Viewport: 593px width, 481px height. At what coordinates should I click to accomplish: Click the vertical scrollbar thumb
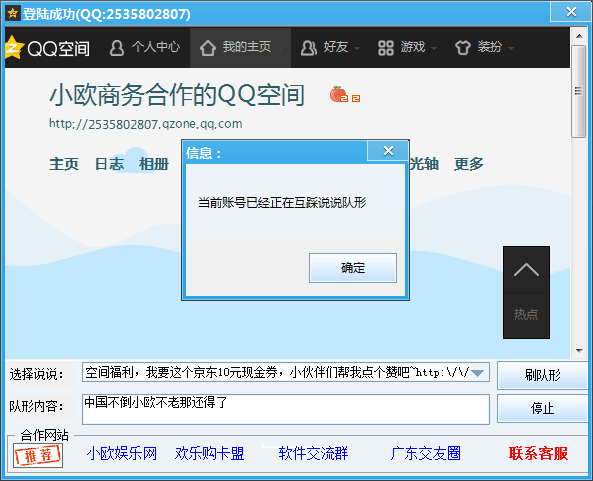pyautogui.click(x=578, y=91)
